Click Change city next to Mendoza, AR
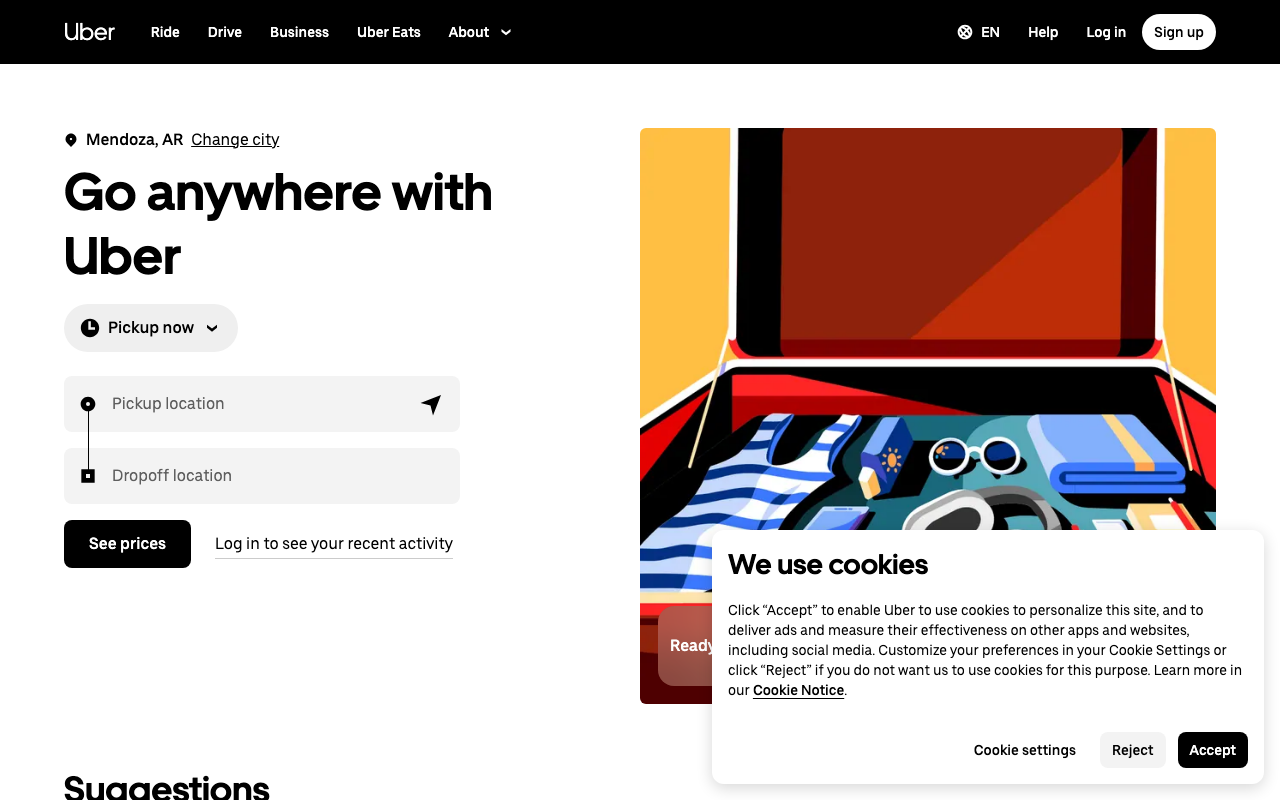 (235, 139)
